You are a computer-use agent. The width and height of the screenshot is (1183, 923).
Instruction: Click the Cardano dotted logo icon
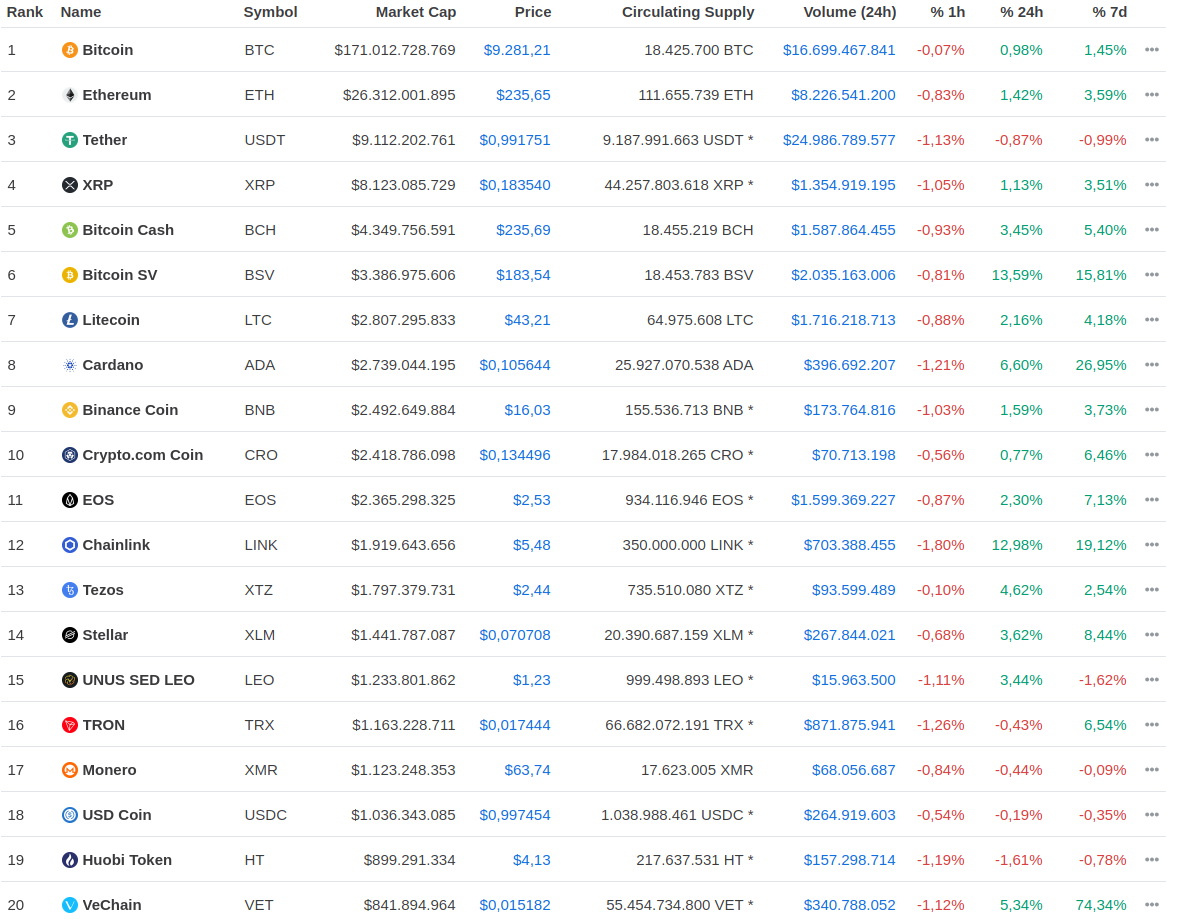click(x=69, y=365)
